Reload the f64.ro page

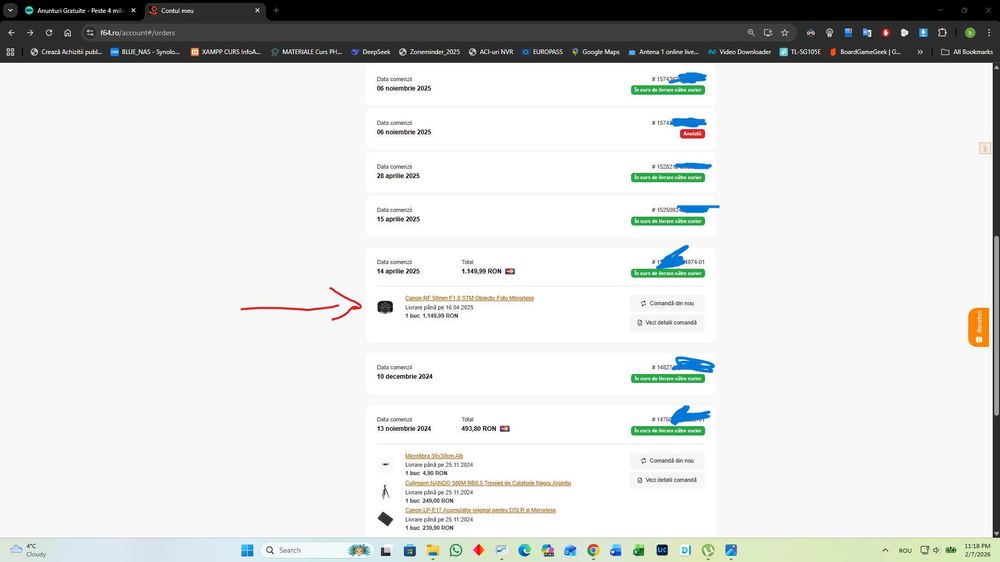(48, 33)
